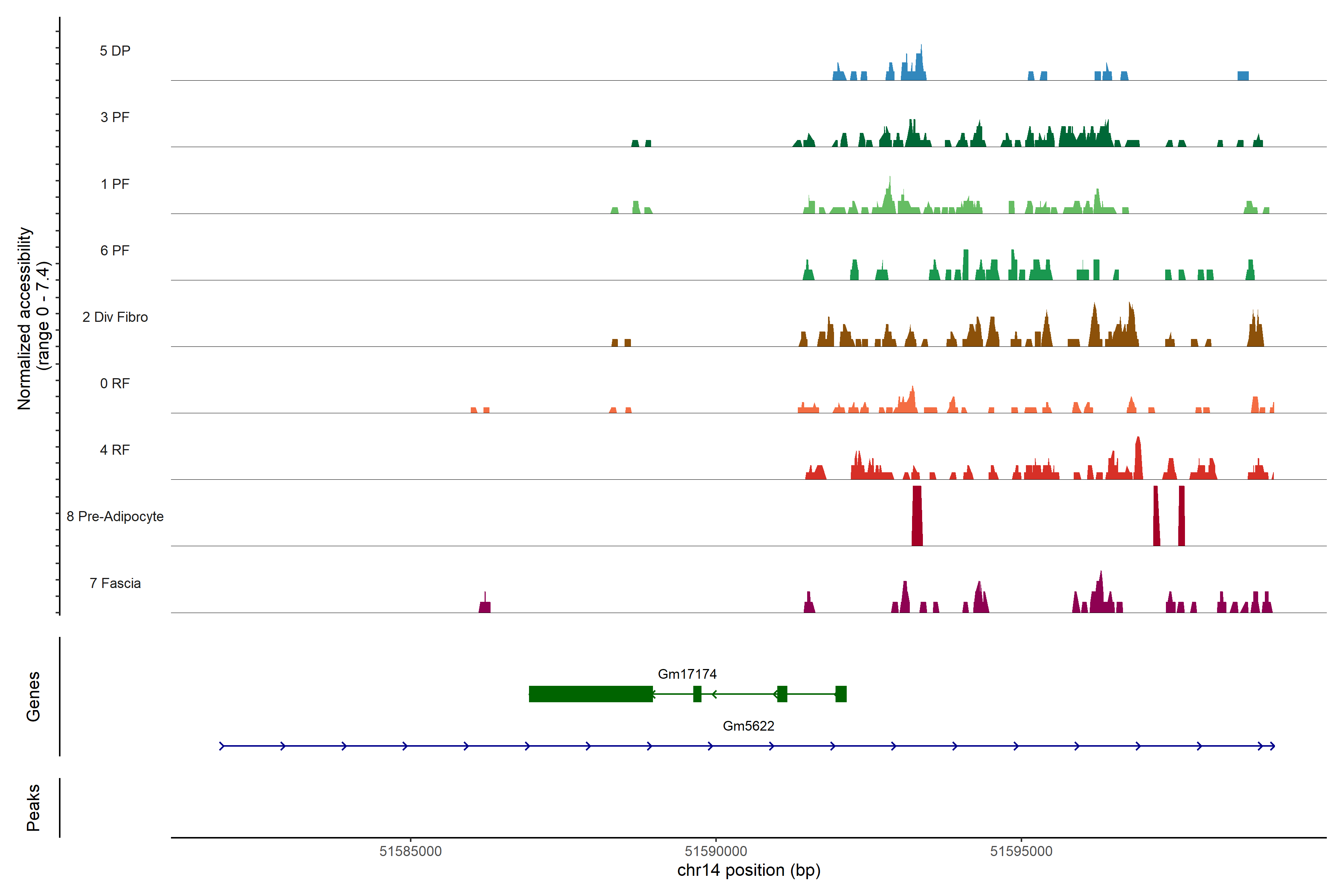Click the 4 RF track label
Screen dimensions: 1344x896
click(x=115, y=450)
